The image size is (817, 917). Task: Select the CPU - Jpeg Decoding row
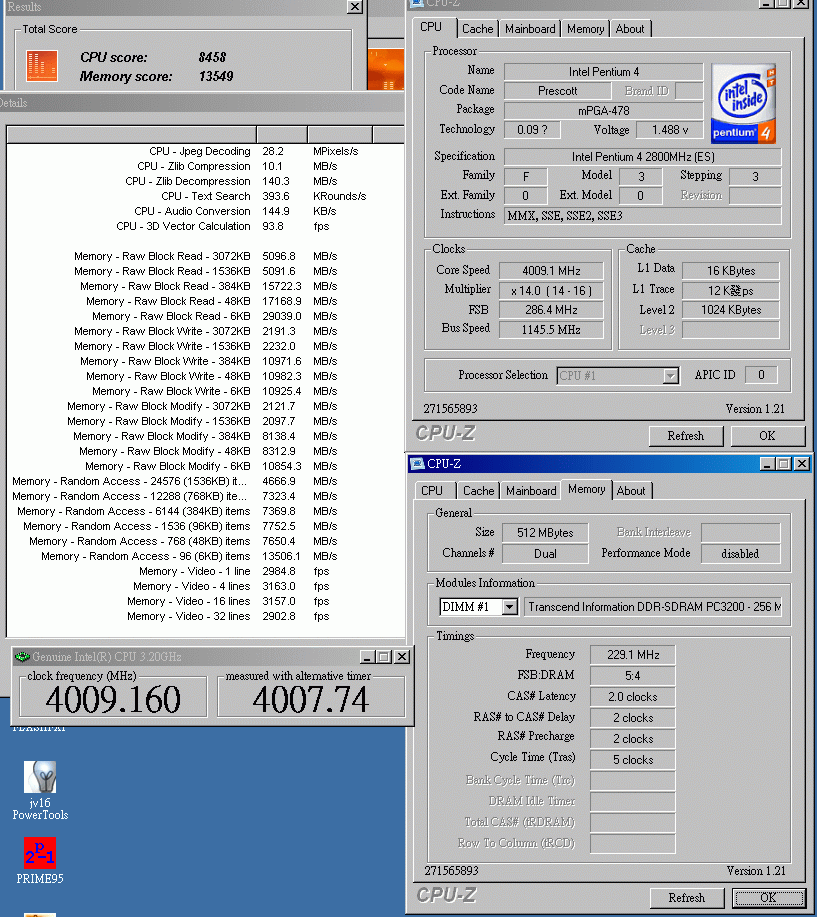(x=205, y=151)
